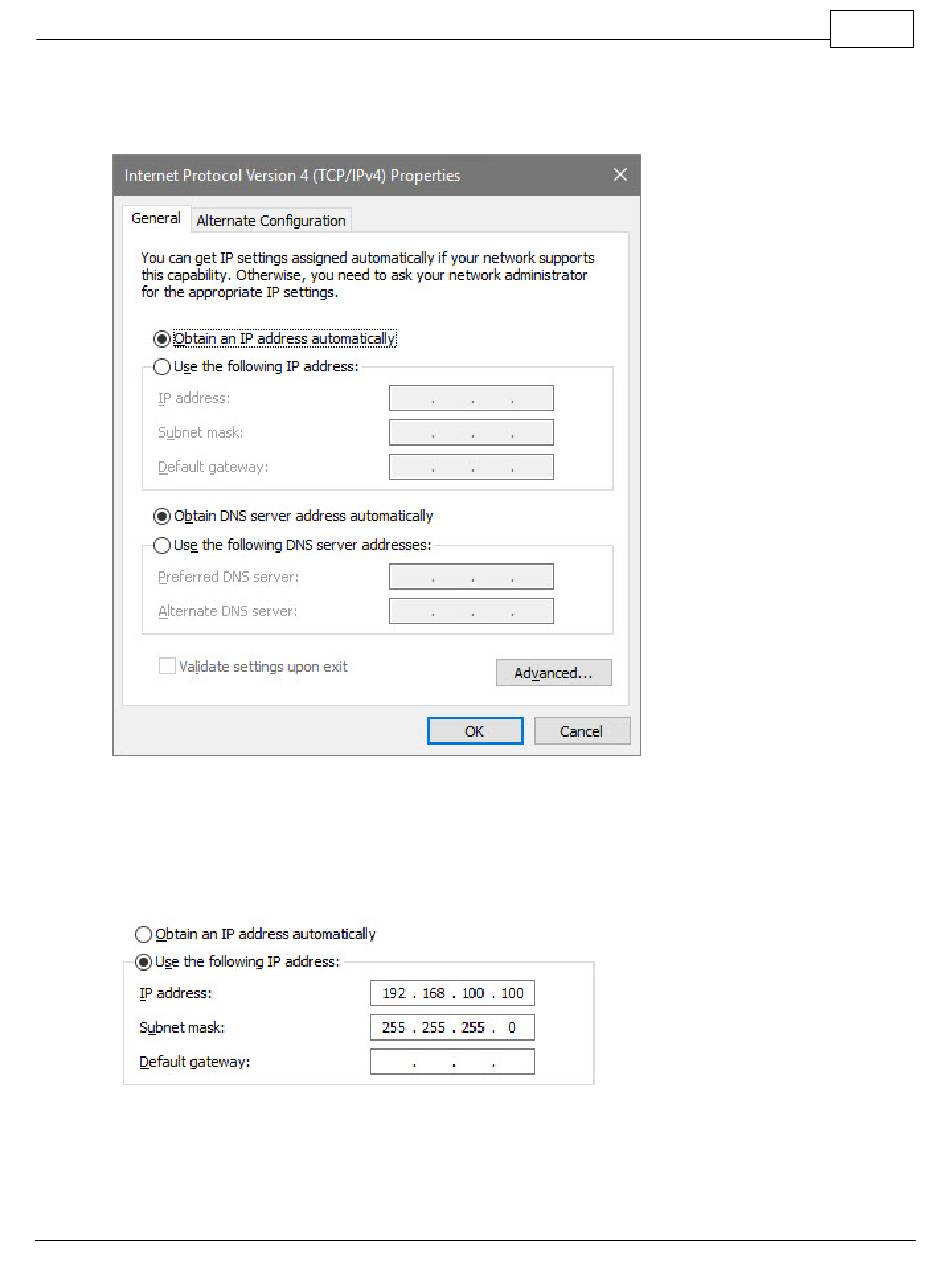Close the TCP/IPv4 Properties dialog
Viewport: 950px width, 1267px height.
[620, 175]
